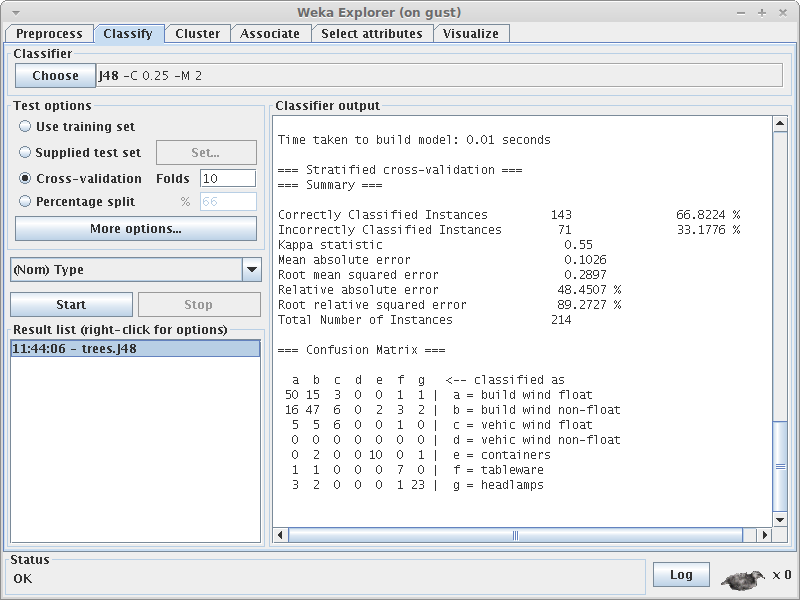
Task: Select Cross-validation radio button
Action: 24,179
